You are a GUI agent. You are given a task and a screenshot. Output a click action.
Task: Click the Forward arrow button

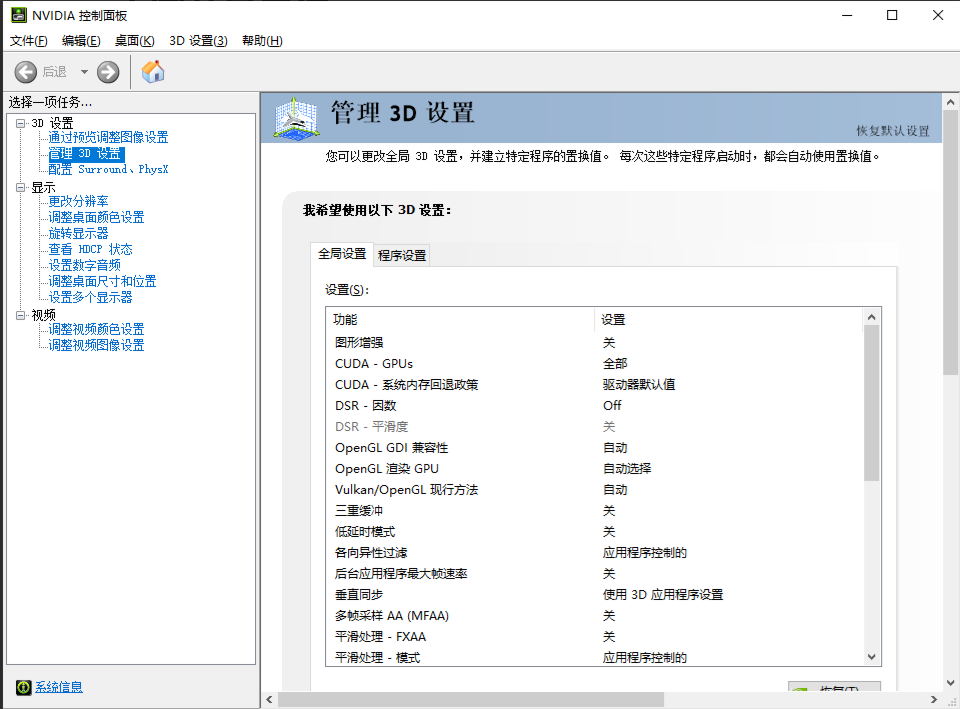click(108, 72)
